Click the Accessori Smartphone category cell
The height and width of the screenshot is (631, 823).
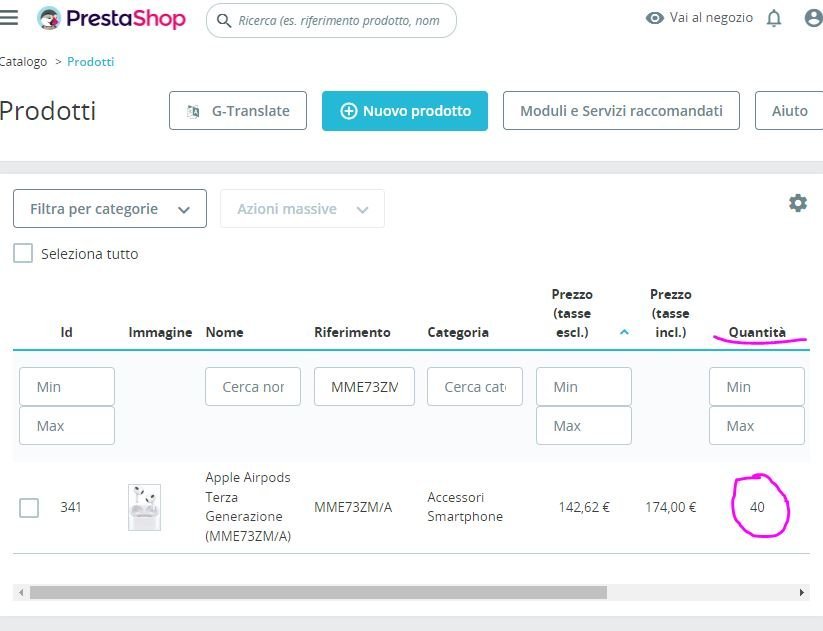(465, 507)
